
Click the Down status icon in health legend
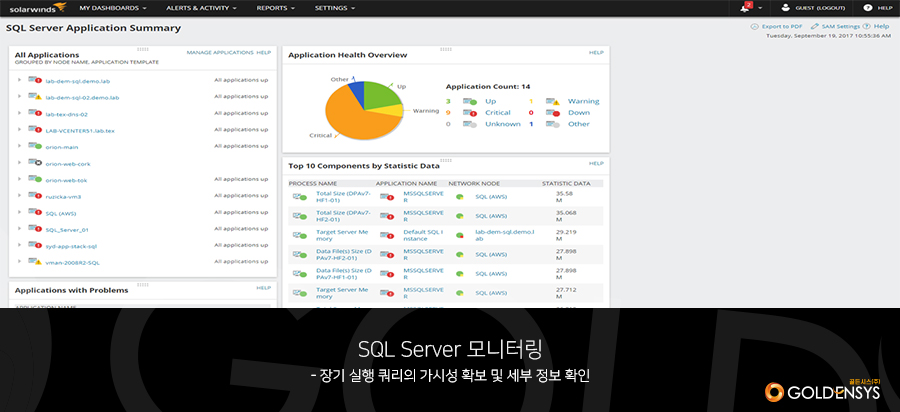coord(553,113)
